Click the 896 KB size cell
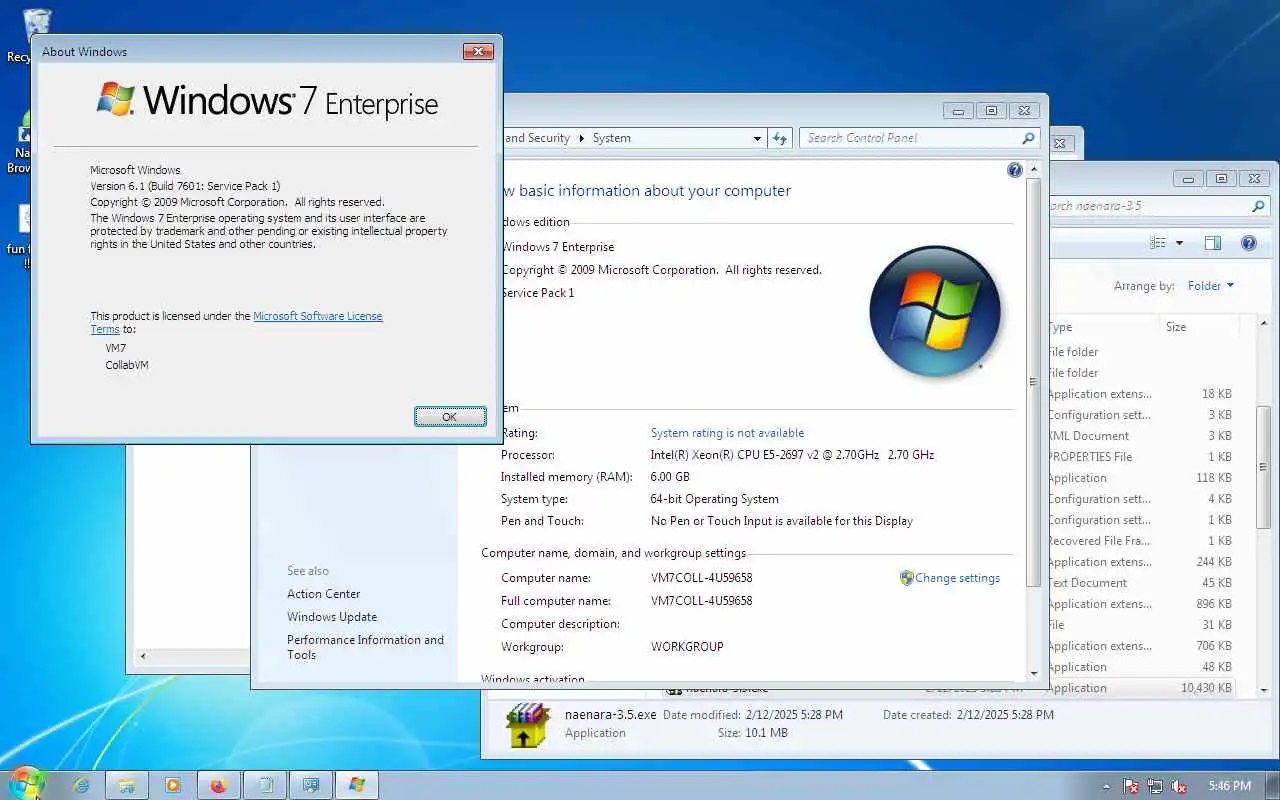The height and width of the screenshot is (800, 1280). pyautogui.click(x=1213, y=604)
